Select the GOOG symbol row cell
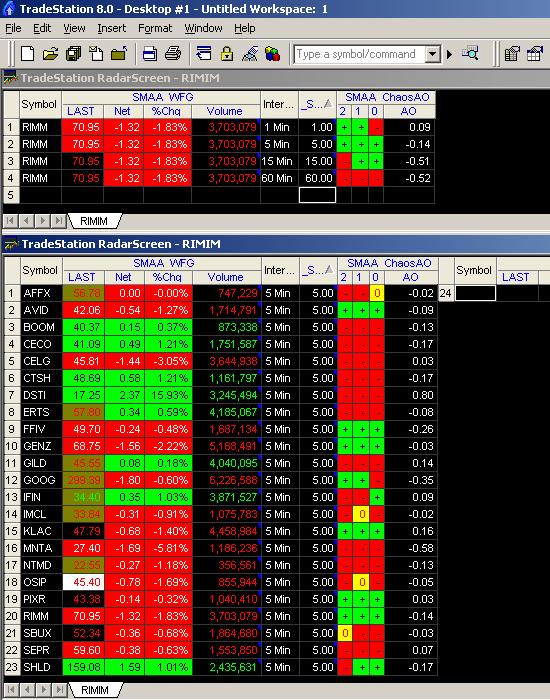Image resolution: width=550 pixels, height=700 pixels. point(41,480)
